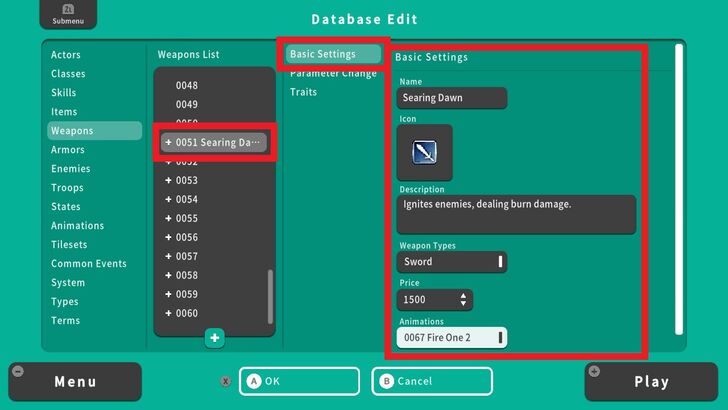Expand the plus icon beside 0055

tap(168, 218)
